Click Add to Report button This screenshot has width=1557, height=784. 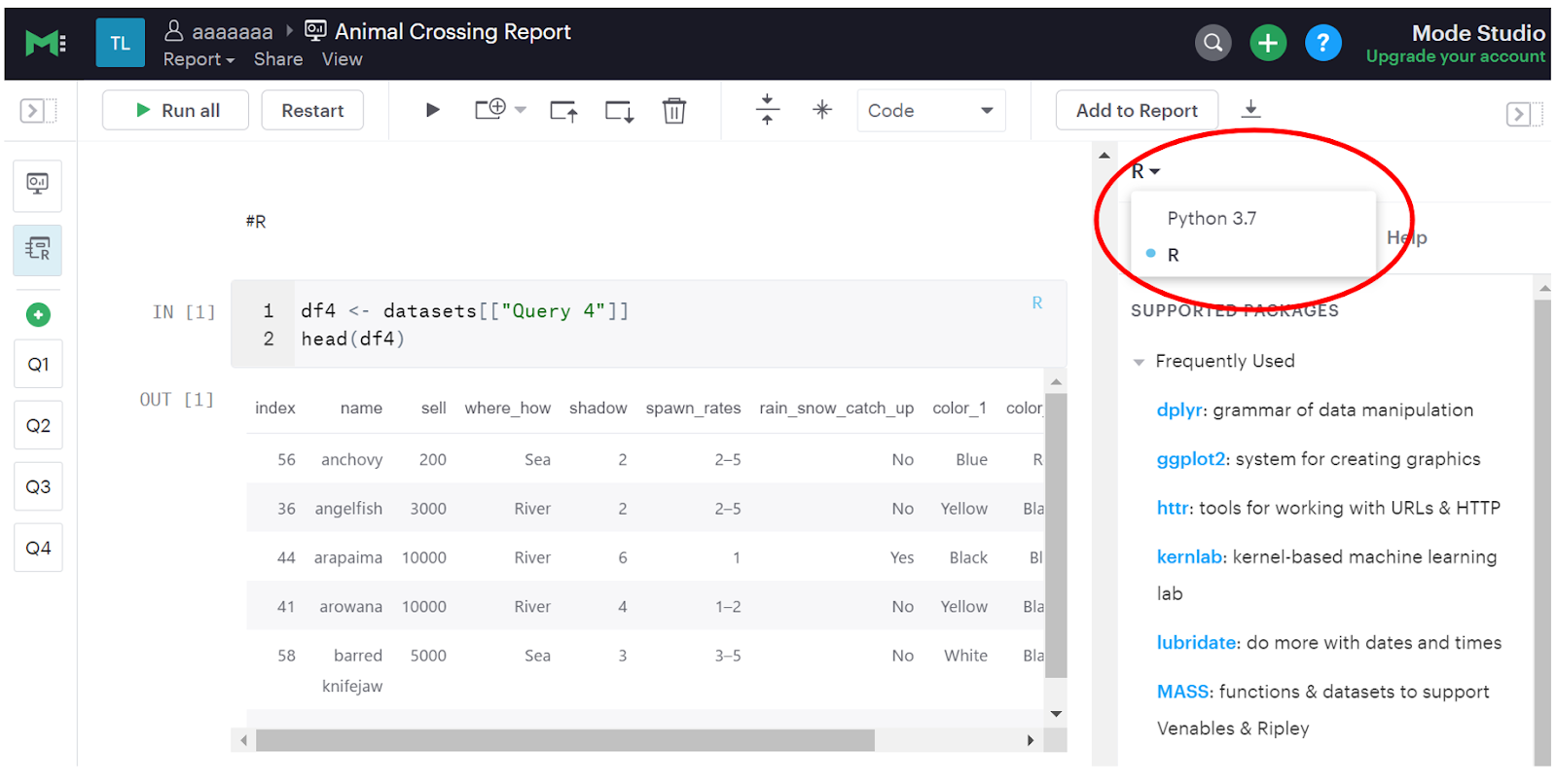1137,110
